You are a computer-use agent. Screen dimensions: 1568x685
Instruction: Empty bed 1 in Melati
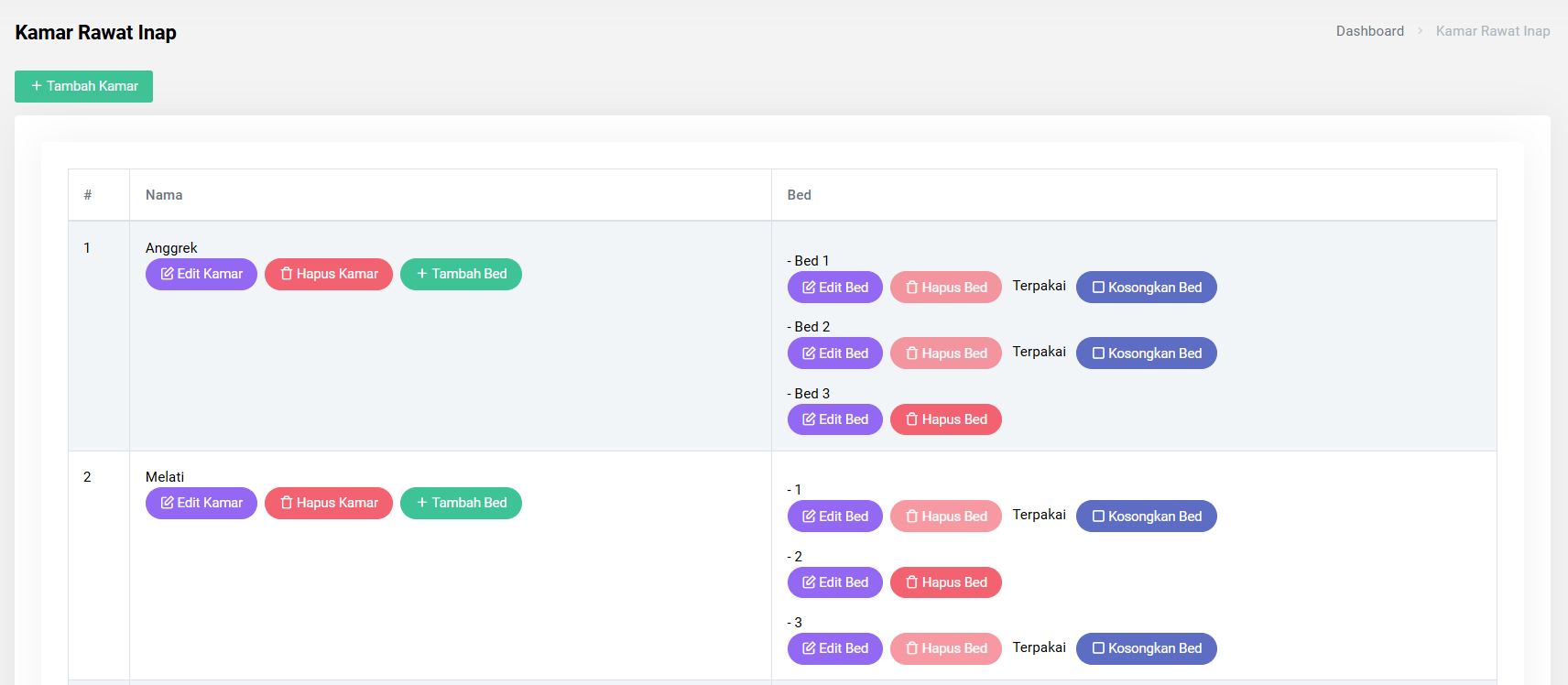[1147, 516]
